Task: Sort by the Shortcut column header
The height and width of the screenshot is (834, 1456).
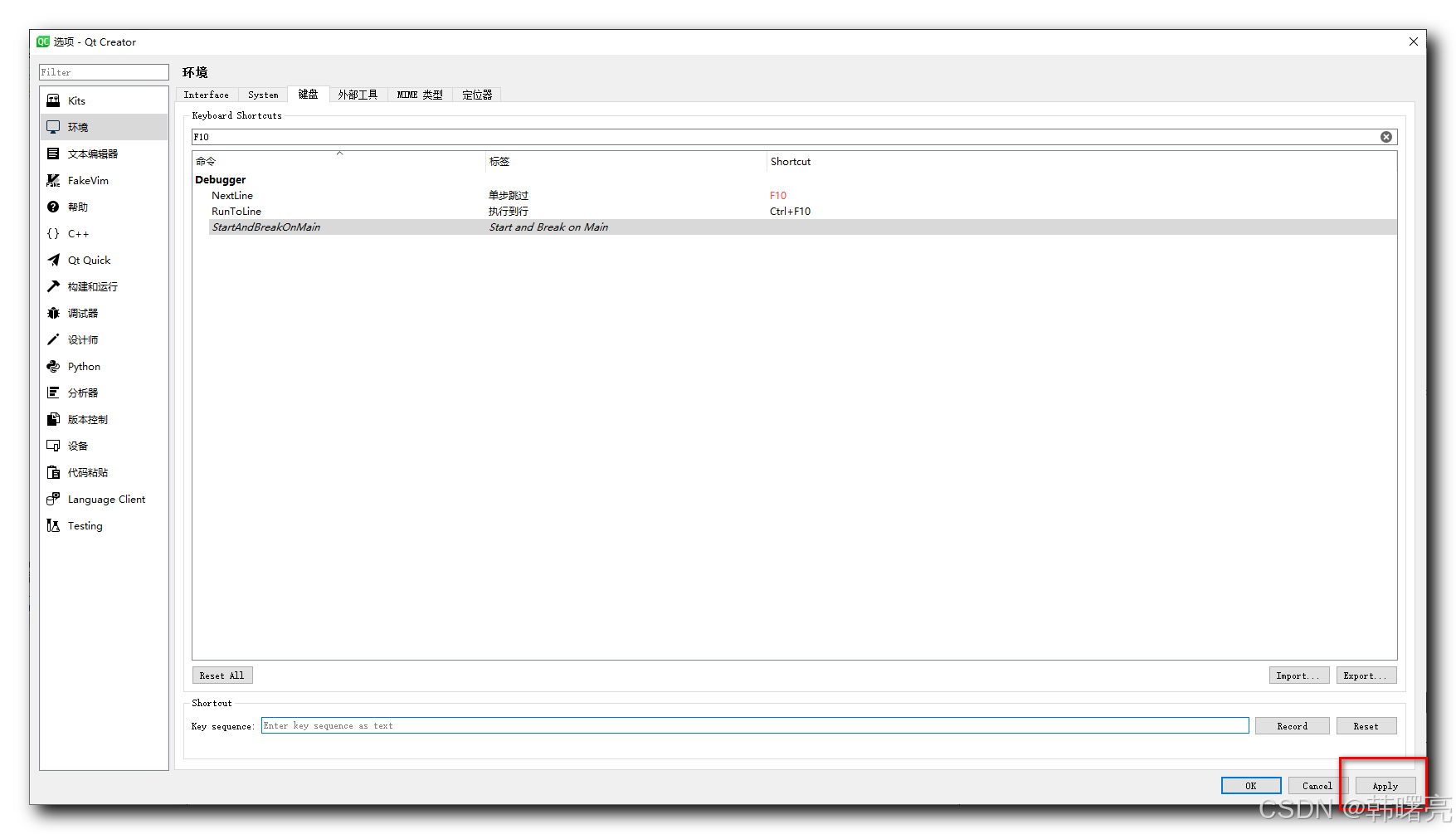Action: click(x=1082, y=161)
